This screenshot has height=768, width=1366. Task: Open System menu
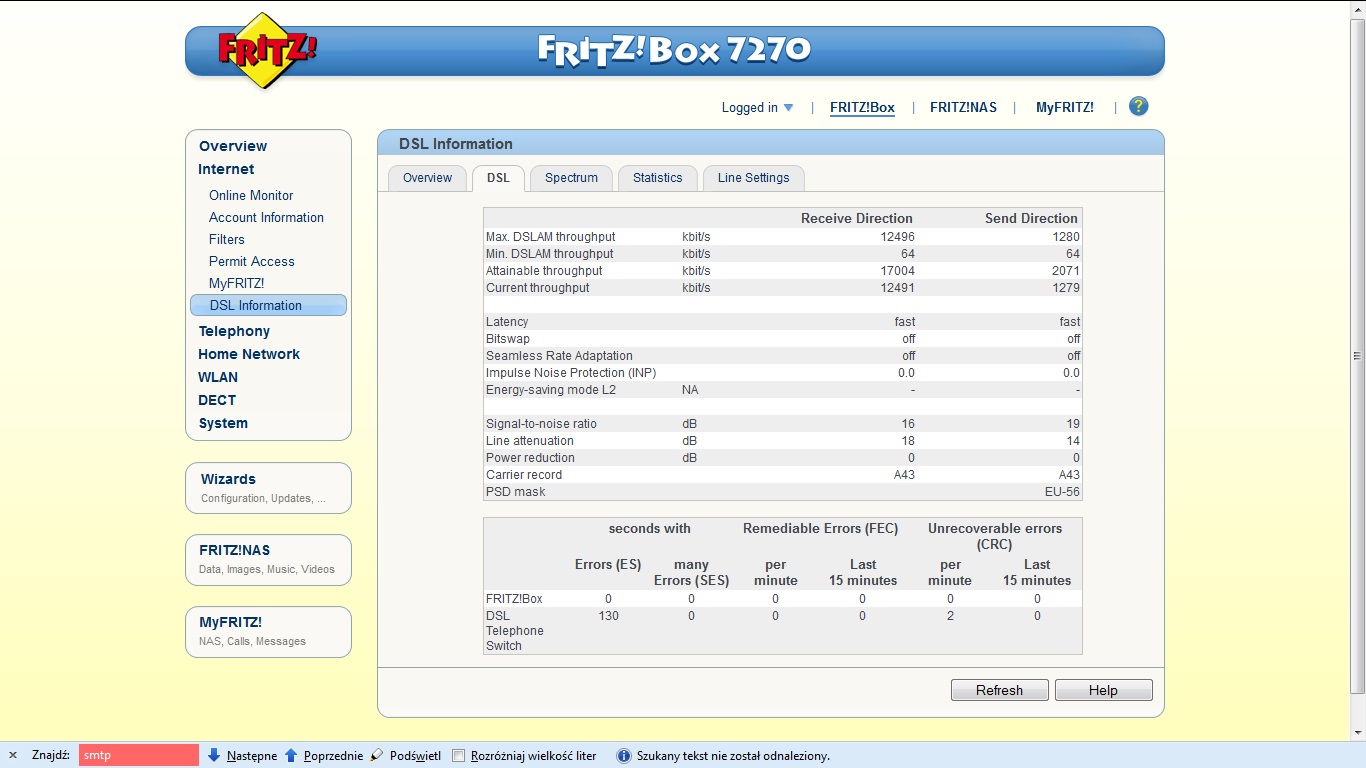pyautogui.click(x=223, y=423)
